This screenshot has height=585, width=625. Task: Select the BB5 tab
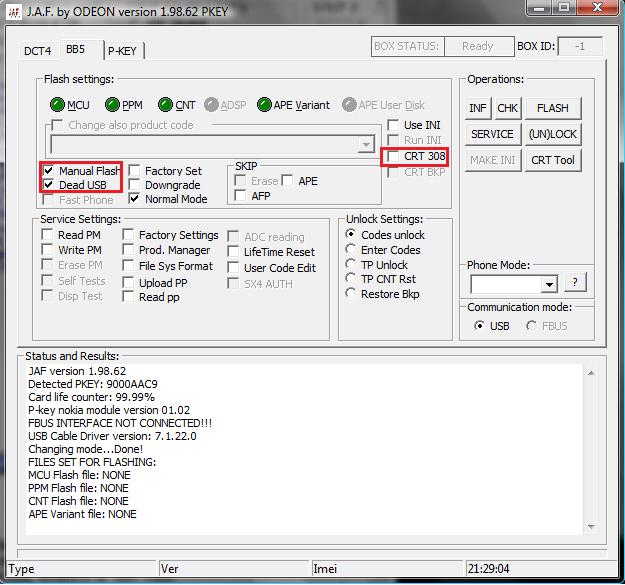click(x=76, y=49)
